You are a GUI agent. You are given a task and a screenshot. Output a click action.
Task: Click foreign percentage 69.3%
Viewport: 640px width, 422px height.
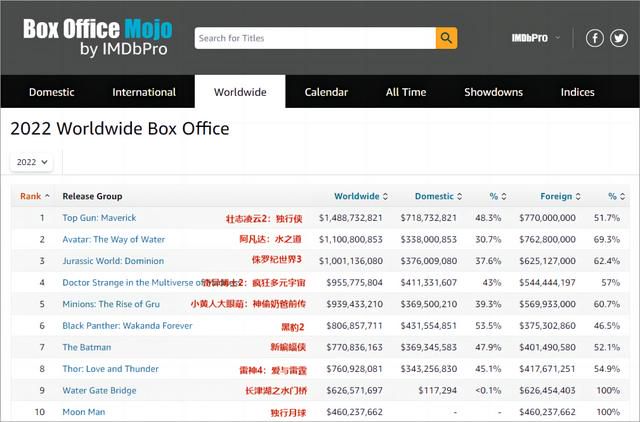[607, 240]
